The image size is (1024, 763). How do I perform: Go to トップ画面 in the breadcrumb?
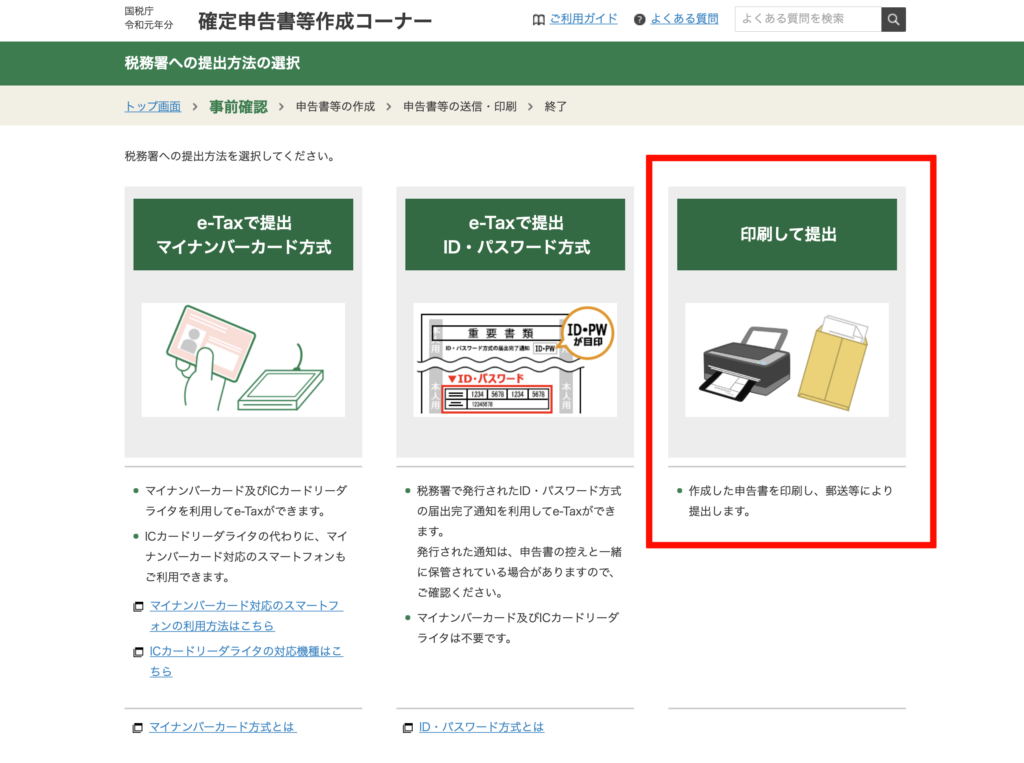(x=153, y=106)
